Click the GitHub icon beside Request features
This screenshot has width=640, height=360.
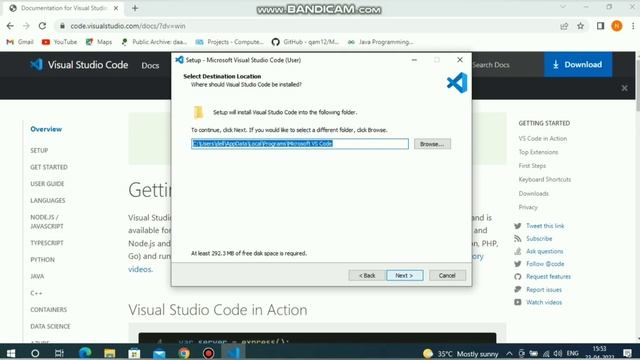point(518,277)
